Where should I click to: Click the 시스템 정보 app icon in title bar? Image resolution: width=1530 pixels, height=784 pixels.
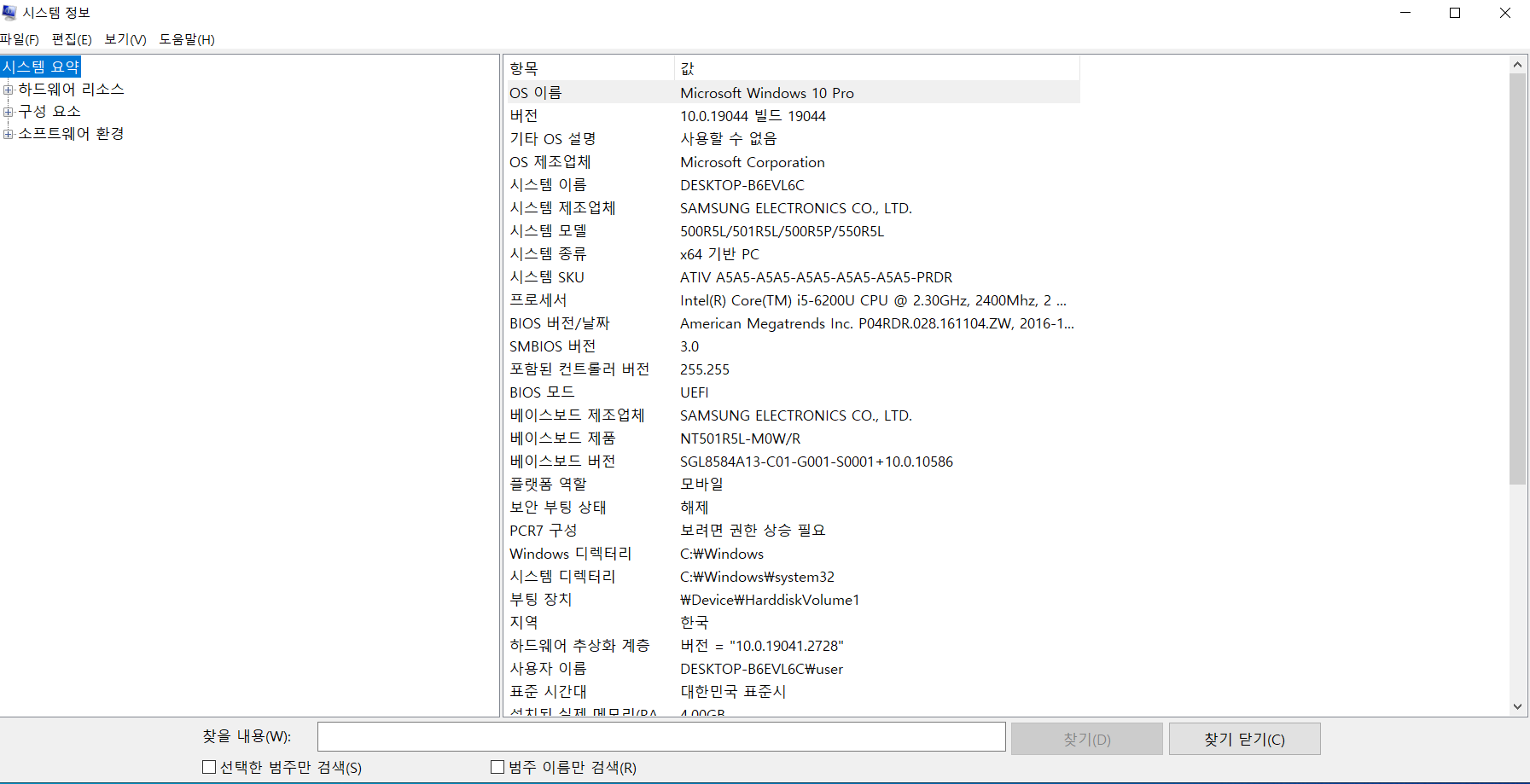(9, 13)
